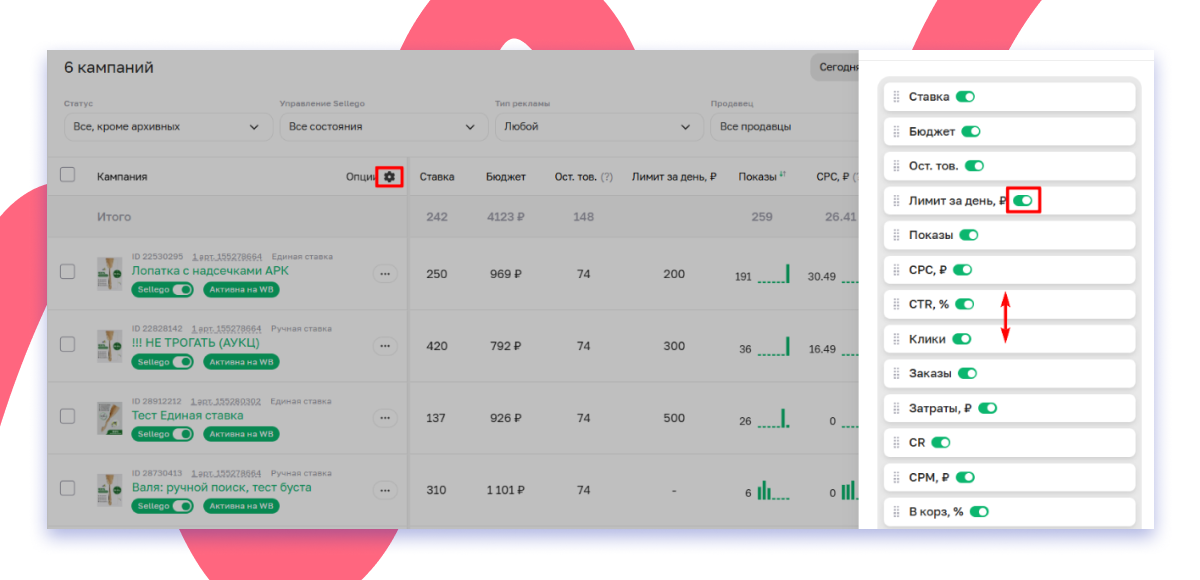Open three-dots menu for Лопатка с надсечками

coord(385,274)
